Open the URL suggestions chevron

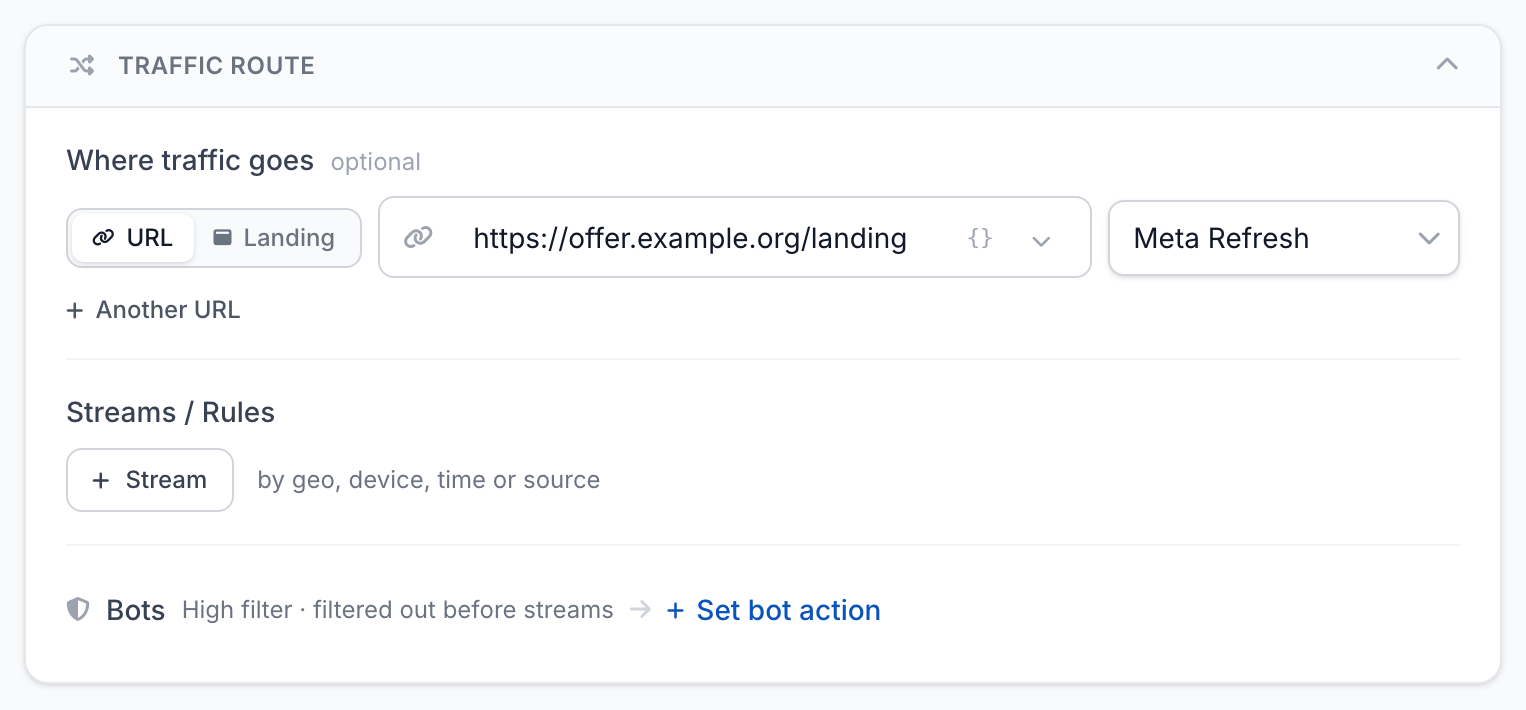pyautogui.click(x=1041, y=240)
